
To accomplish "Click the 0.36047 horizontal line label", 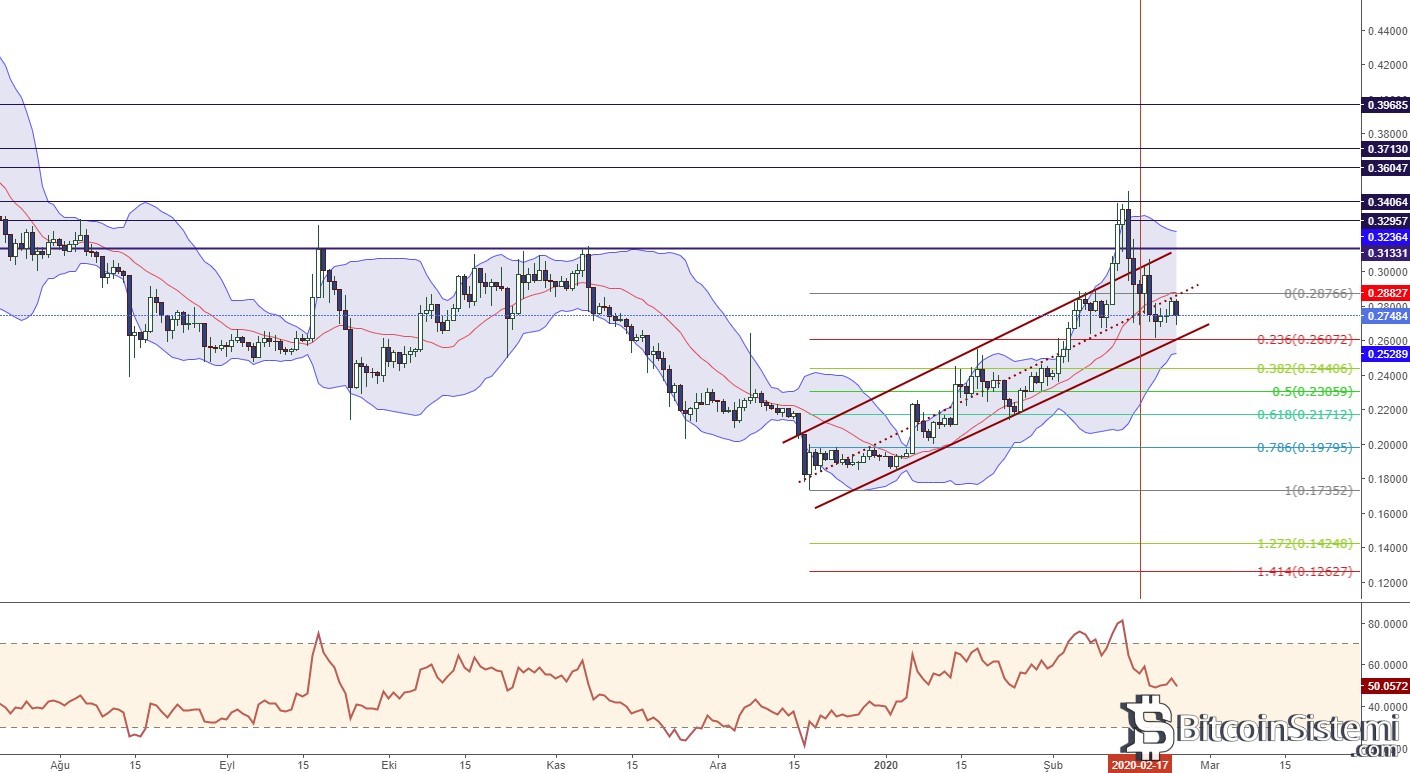I will click(x=1385, y=169).
